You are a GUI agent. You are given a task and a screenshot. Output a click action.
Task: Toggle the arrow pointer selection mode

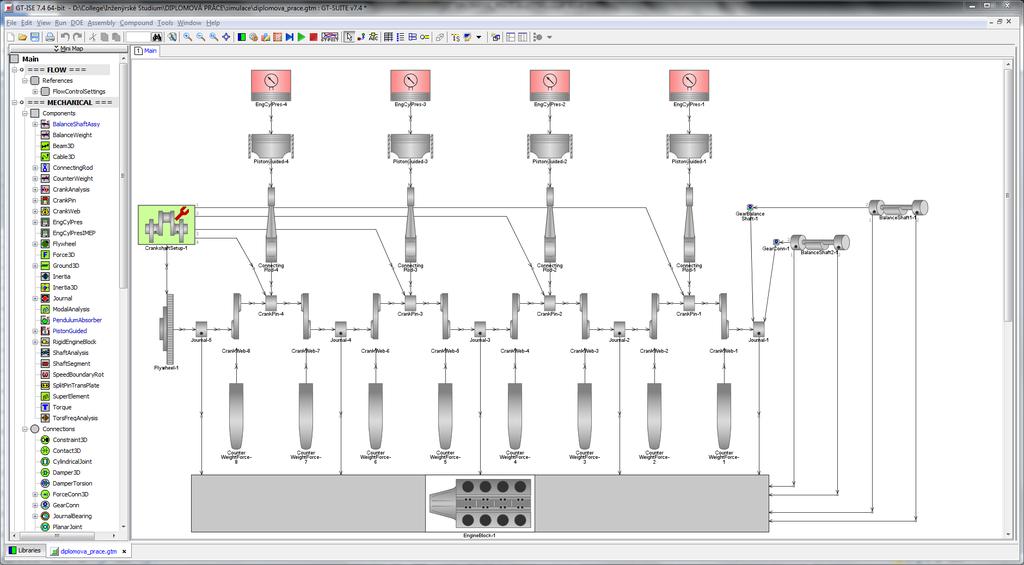[349, 37]
